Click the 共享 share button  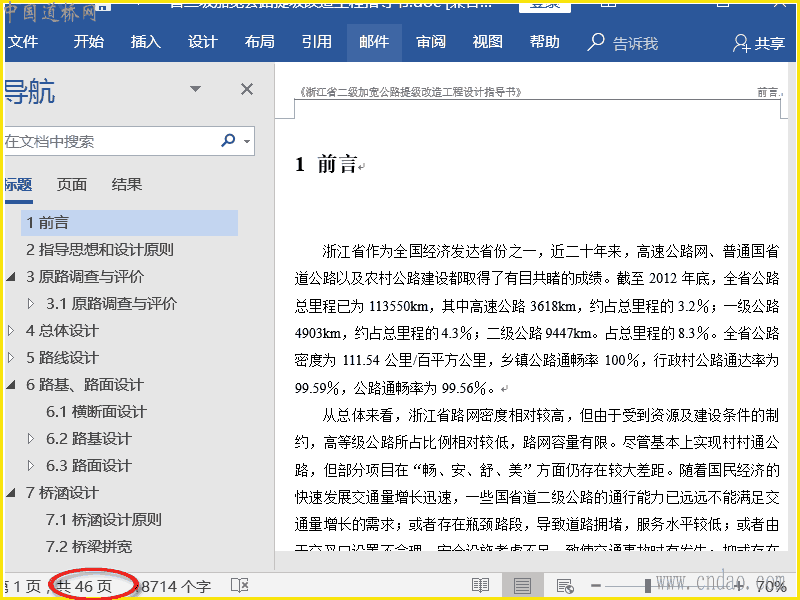(759, 43)
